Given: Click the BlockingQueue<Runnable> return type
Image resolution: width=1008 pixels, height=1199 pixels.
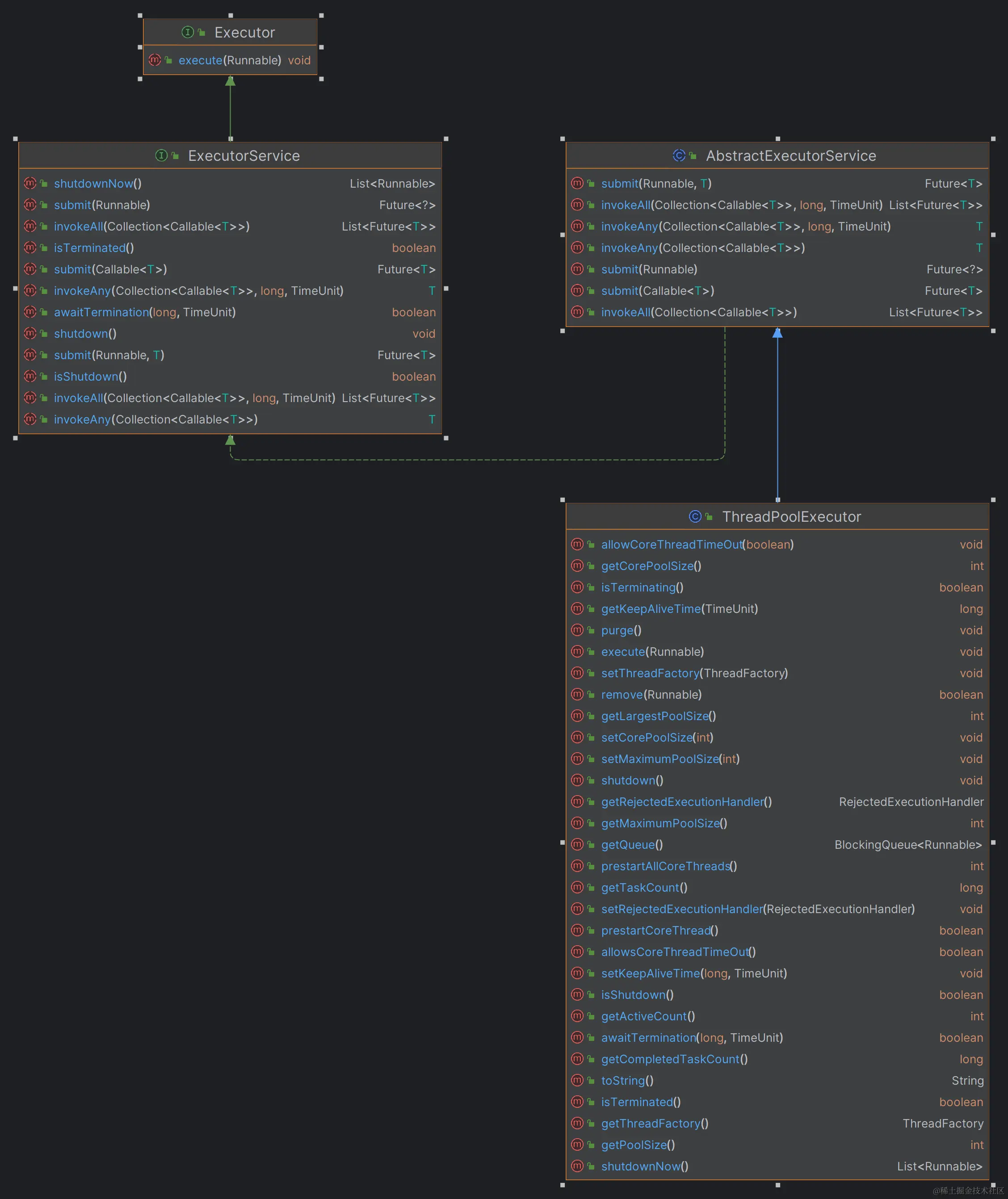Looking at the screenshot, I should pos(907,845).
